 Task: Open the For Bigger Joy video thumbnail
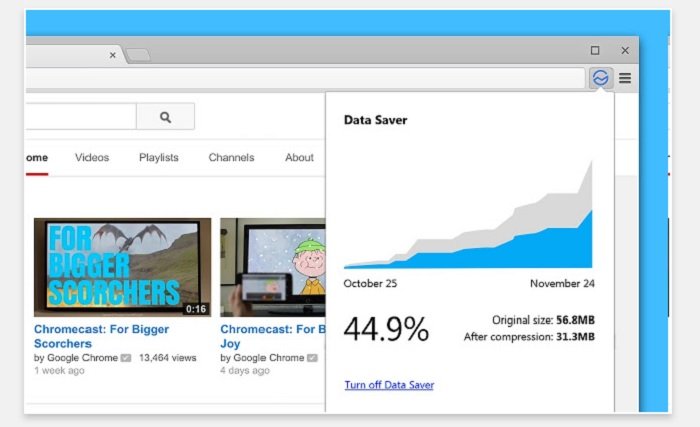[273, 267]
